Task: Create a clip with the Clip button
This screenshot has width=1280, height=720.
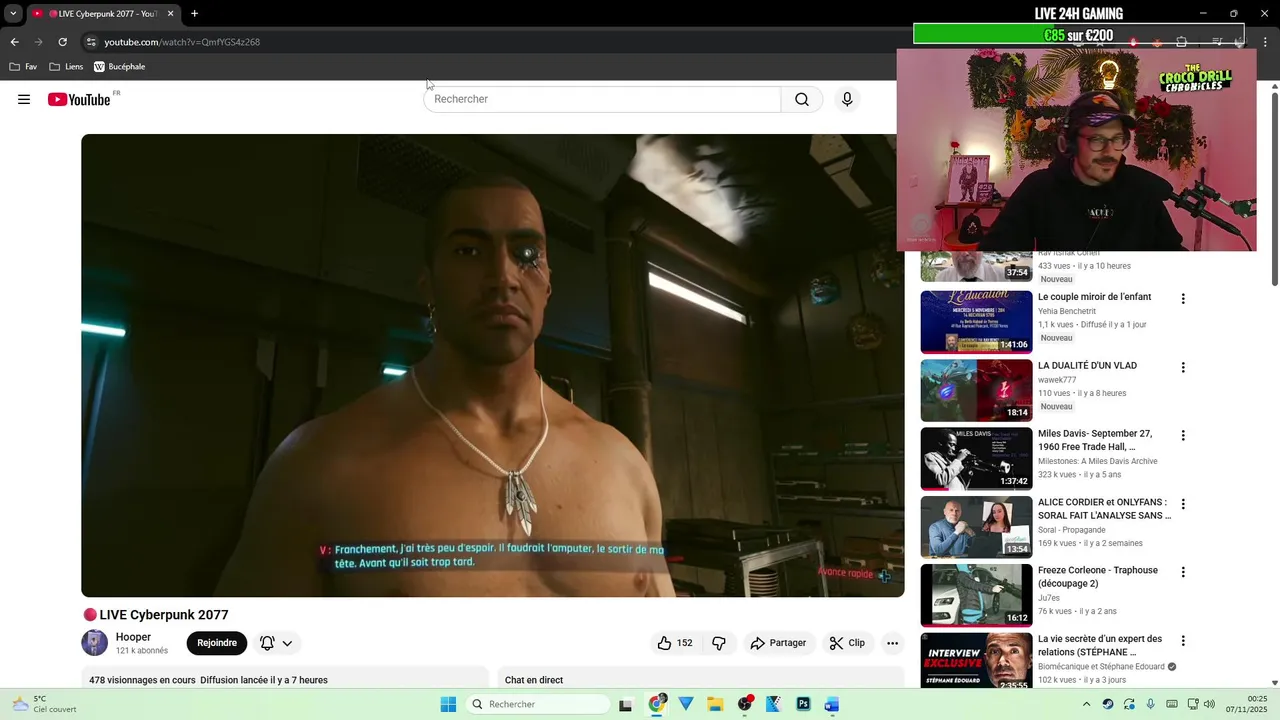Action: tap(847, 643)
